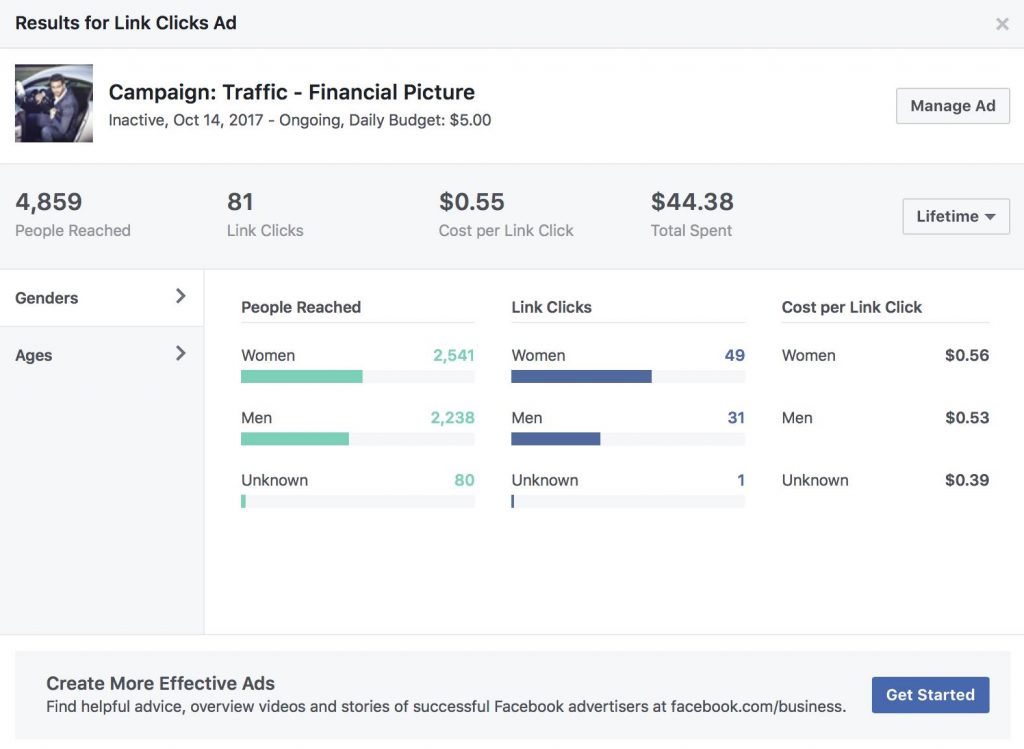
Task: Click the Link Clicks column header
Action: [551, 307]
